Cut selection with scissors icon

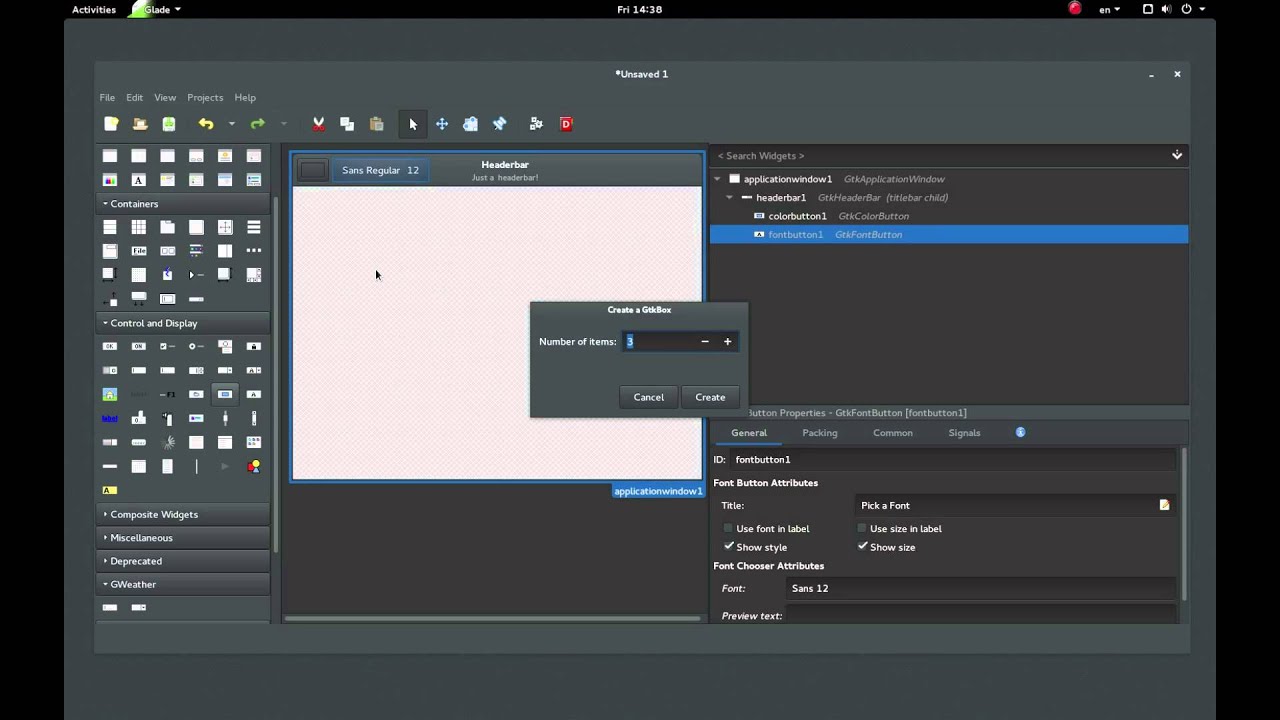click(319, 124)
